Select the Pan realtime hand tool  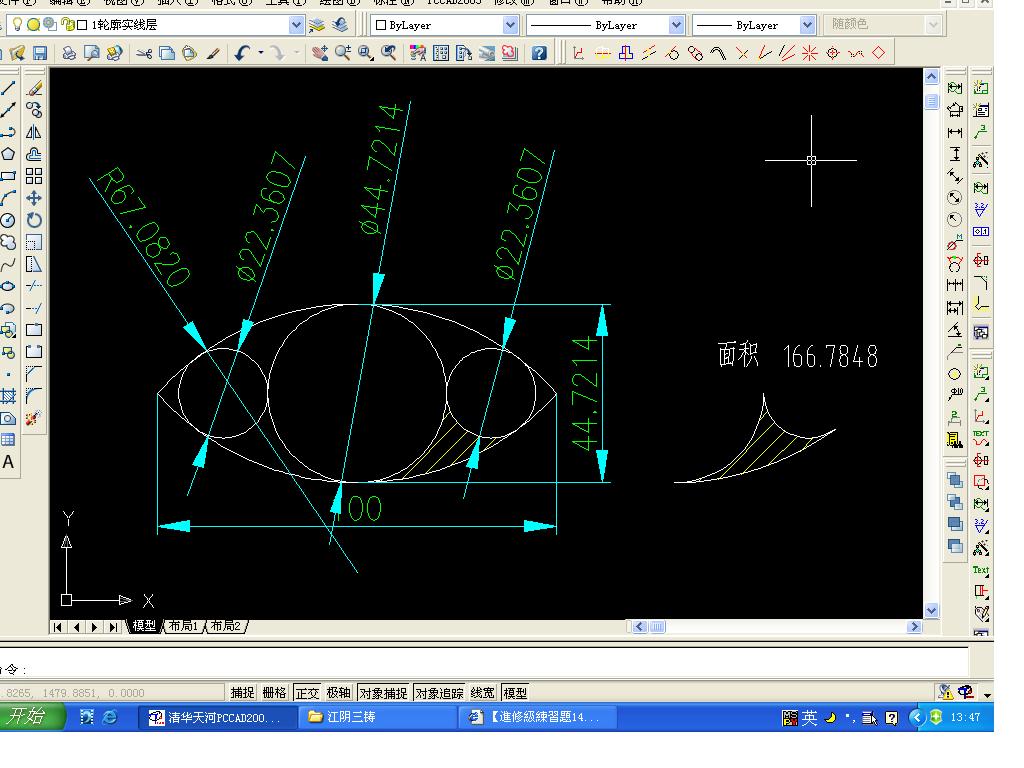click(x=320, y=53)
